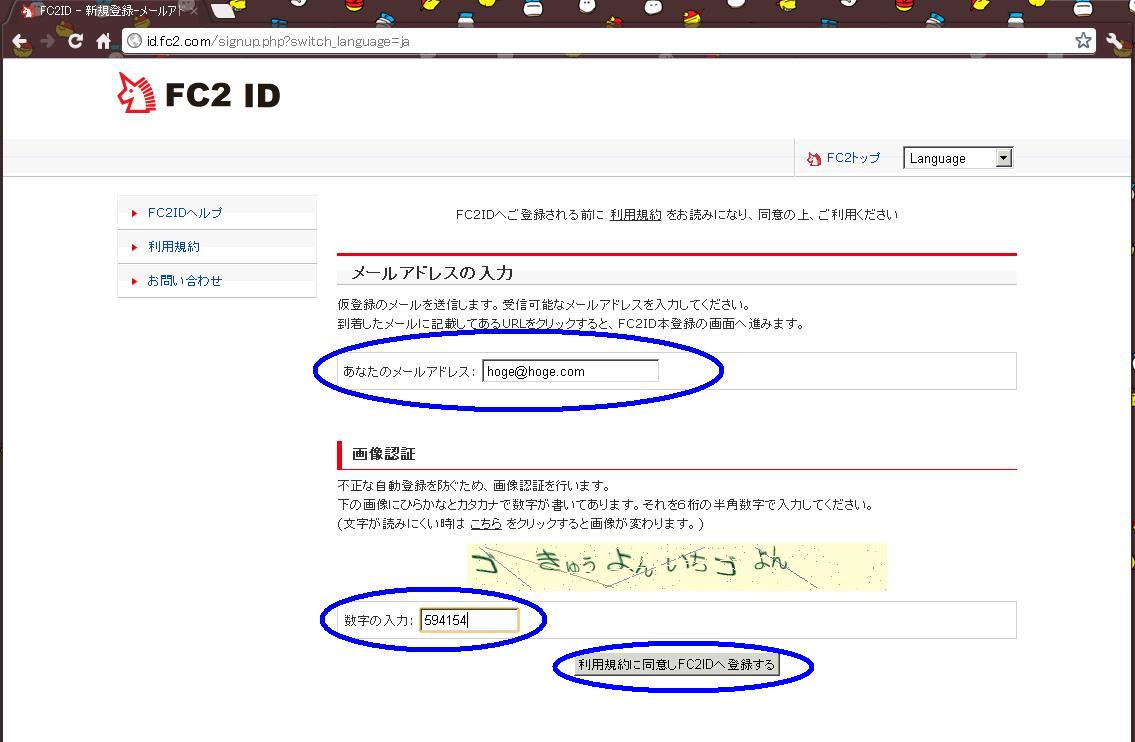Go to the browser home page icon
Viewport: 1135px width, 742px height.
(103, 41)
